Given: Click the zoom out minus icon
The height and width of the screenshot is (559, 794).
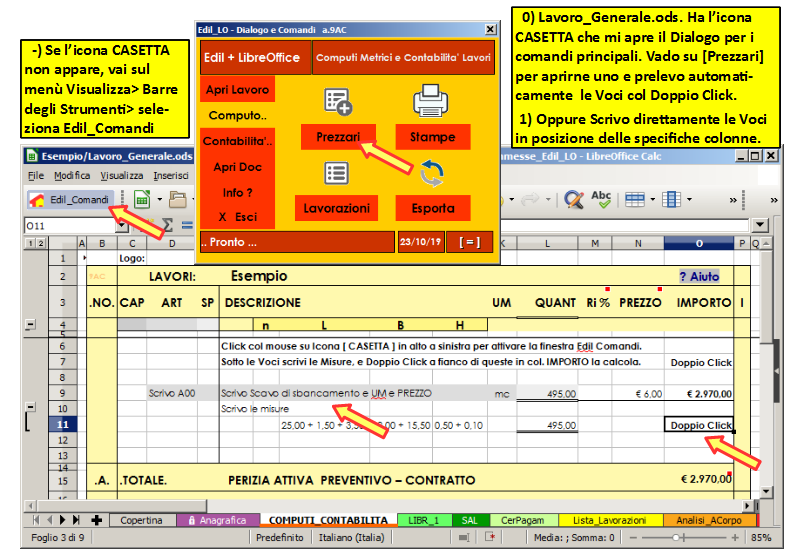Looking at the screenshot, I should pos(633,537).
